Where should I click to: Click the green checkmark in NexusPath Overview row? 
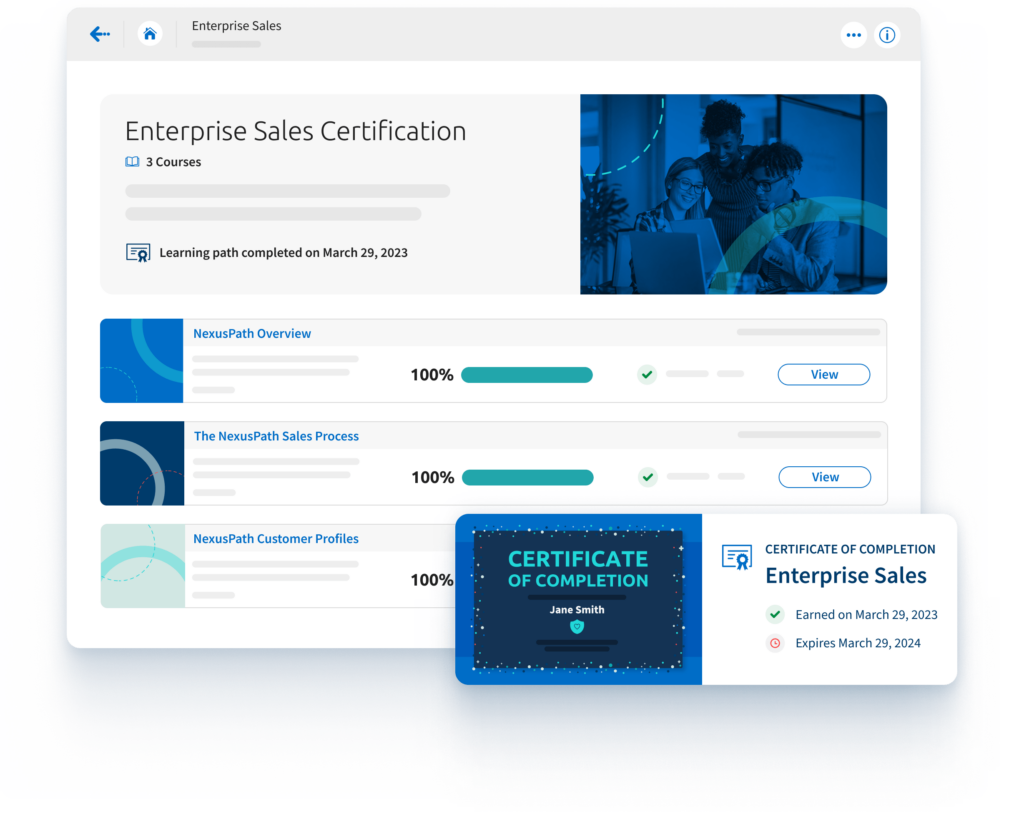pyautogui.click(x=647, y=375)
